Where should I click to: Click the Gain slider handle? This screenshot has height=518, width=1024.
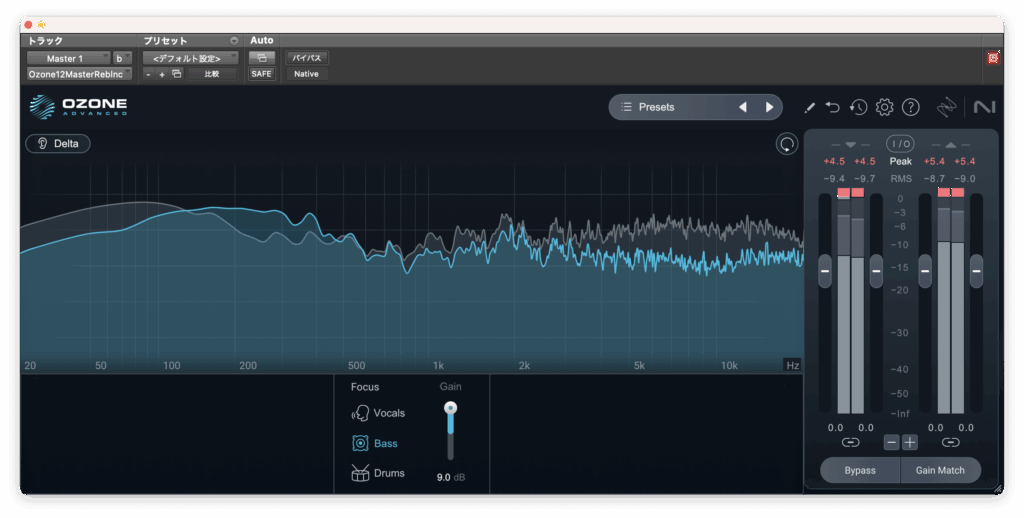[x=450, y=408]
